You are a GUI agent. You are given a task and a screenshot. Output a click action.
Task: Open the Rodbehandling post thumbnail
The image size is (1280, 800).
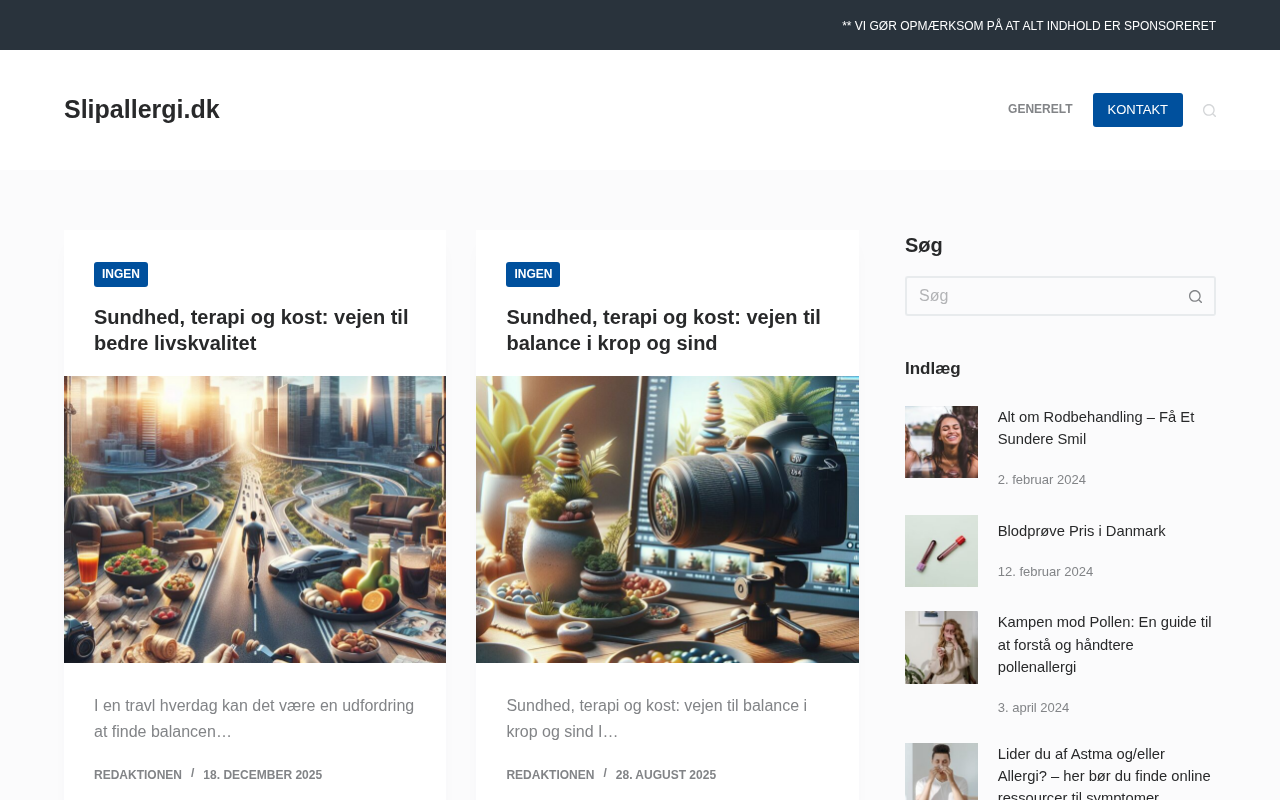941,442
